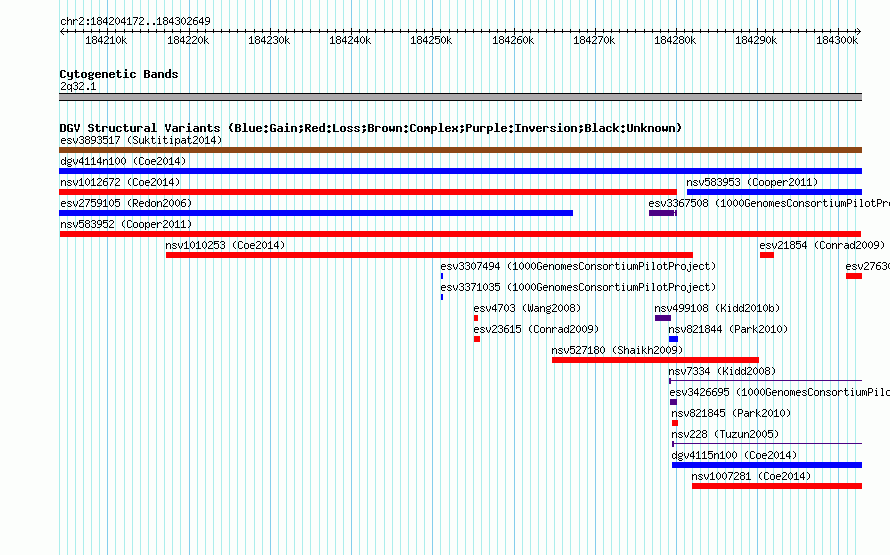Open esv3307494 1000Genomes label
Viewport: 890px width, 555px height.
tap(578, 266)
